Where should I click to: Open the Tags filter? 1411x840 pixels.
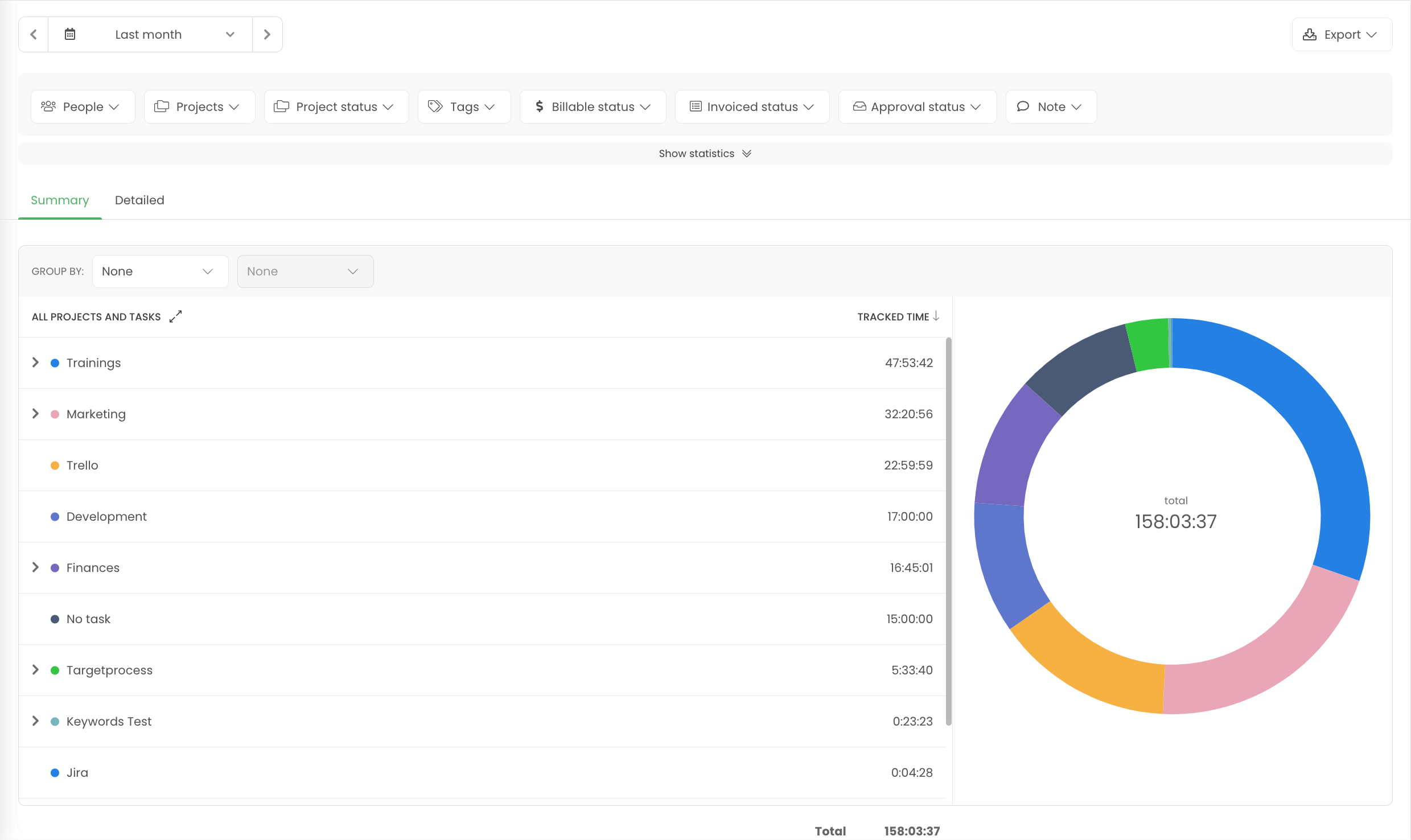click(x=464, y=106)
